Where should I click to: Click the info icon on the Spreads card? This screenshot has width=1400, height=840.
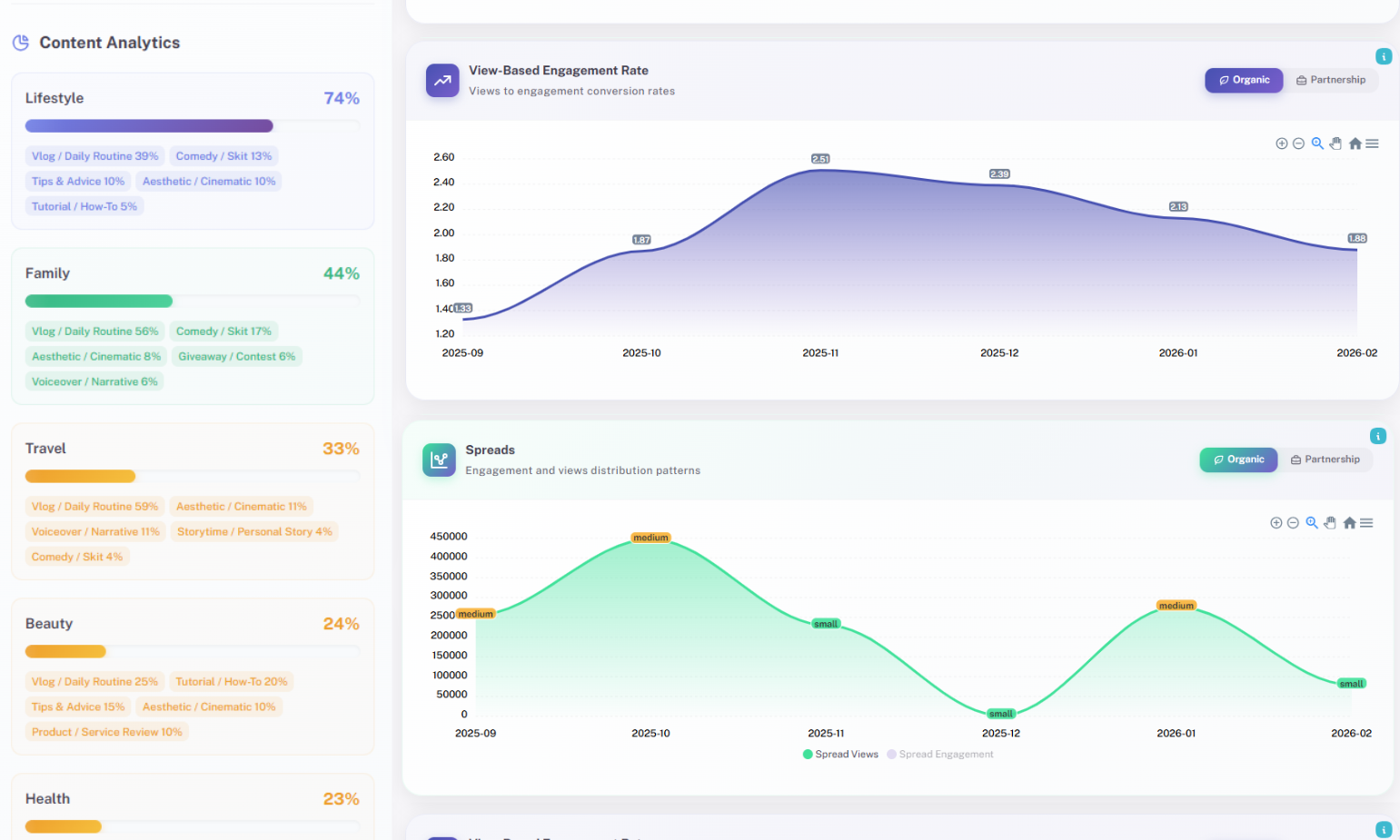(x=1378, y=436)
